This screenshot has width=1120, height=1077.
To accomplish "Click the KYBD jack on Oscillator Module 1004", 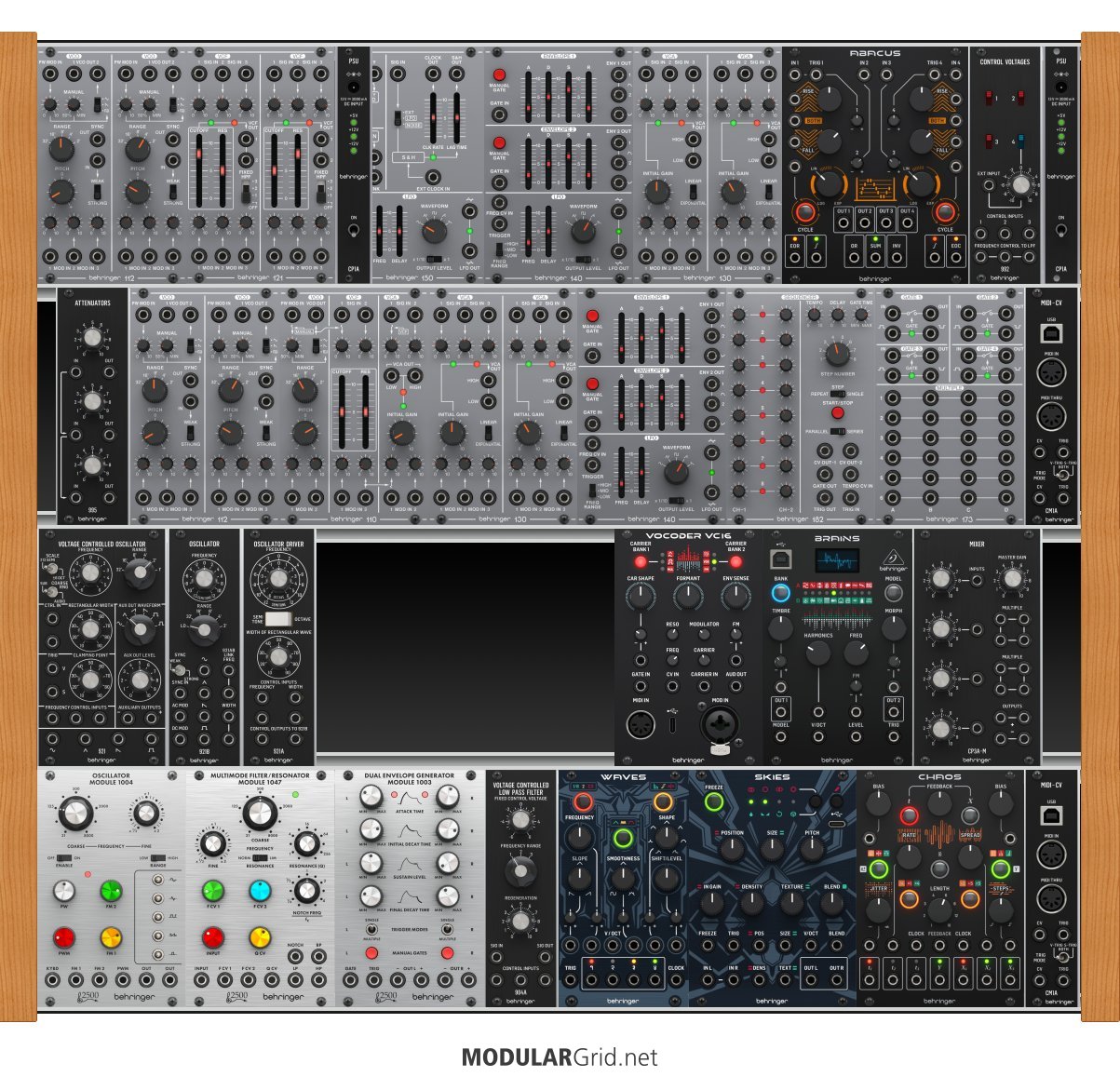I will pos(52,980).
